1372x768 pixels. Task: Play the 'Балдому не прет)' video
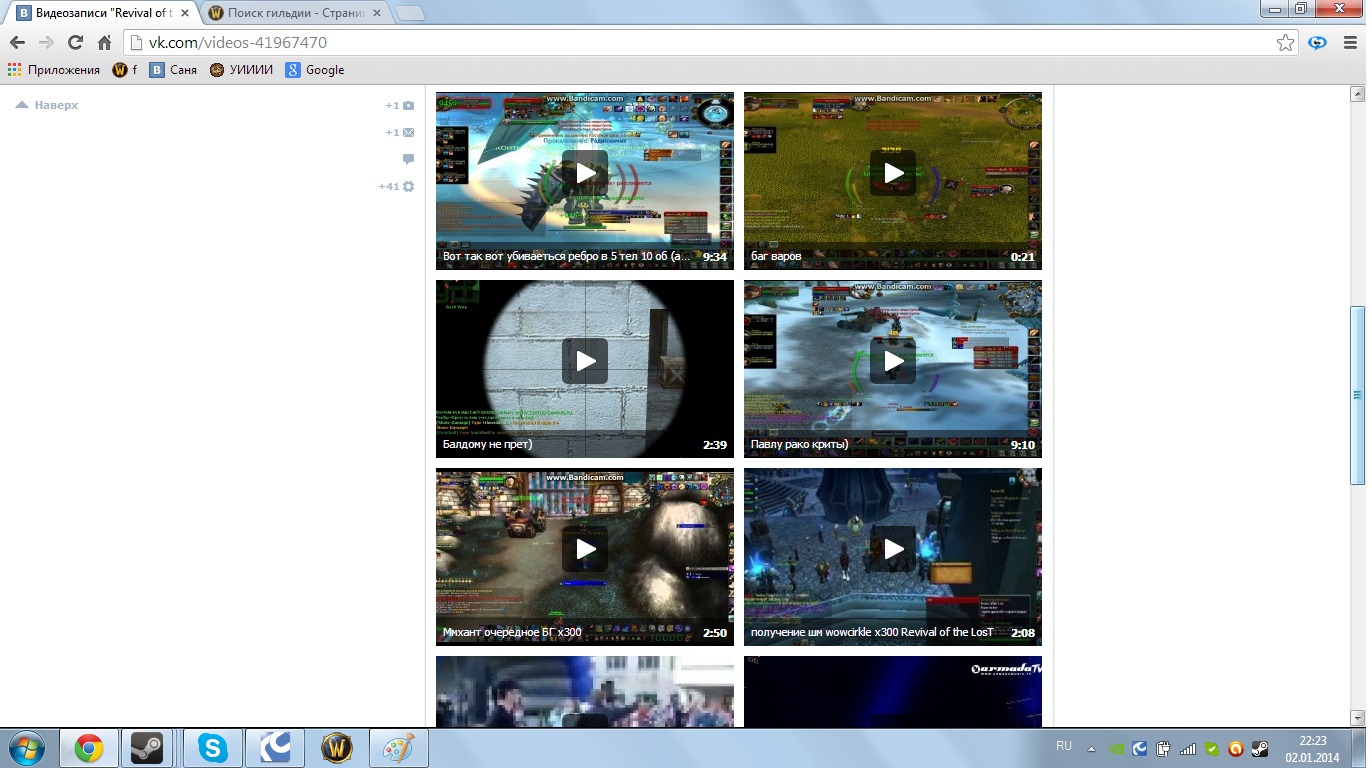[585, 361]
